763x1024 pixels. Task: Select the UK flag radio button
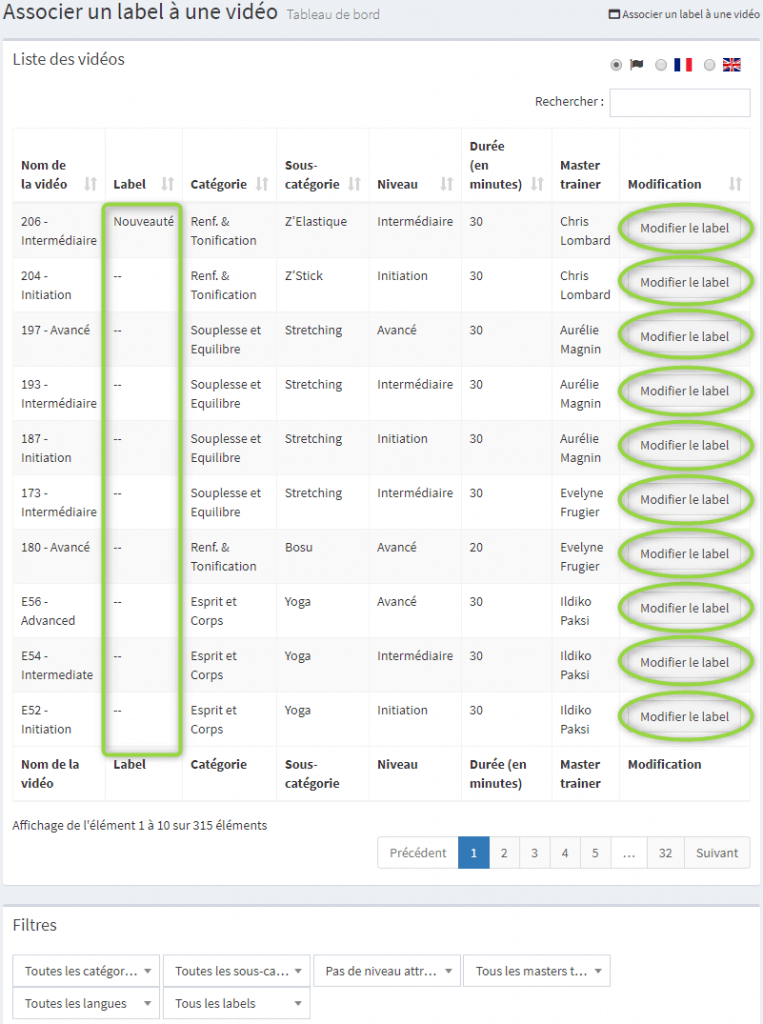[x=710, y=65]
